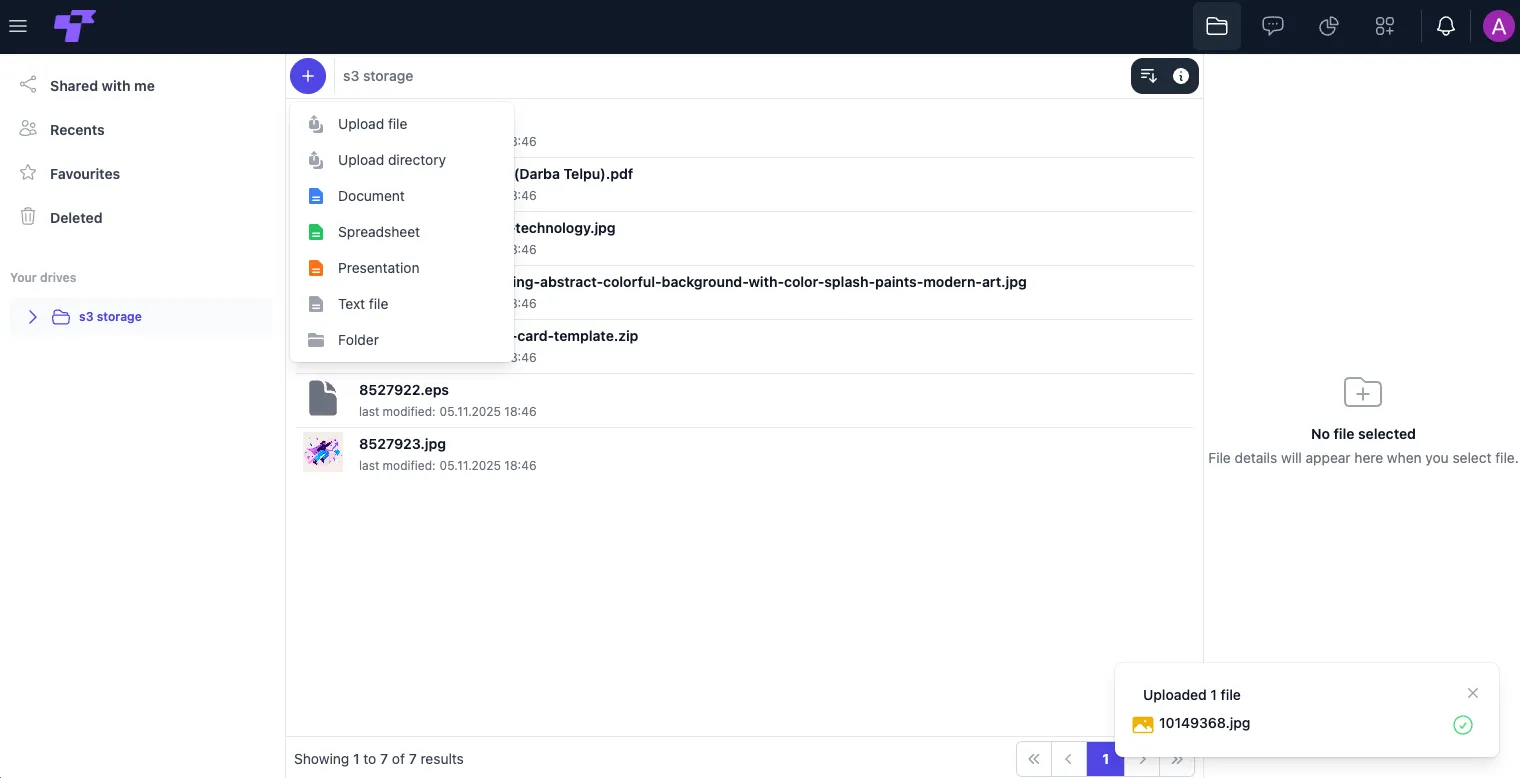
Task: Go to the previous results page
Action: click(1069, 759)
